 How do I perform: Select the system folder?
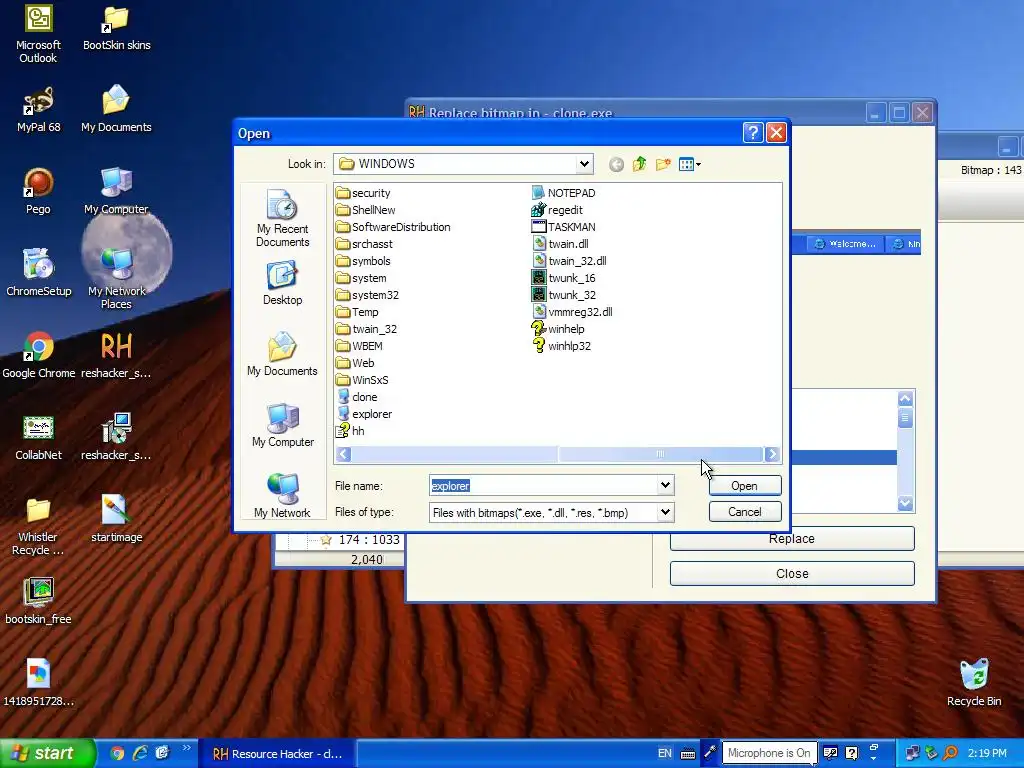361,278
